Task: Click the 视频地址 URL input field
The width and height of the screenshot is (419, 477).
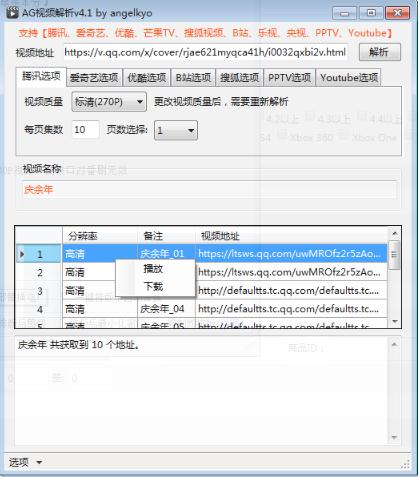Action: tap(205, 52)
